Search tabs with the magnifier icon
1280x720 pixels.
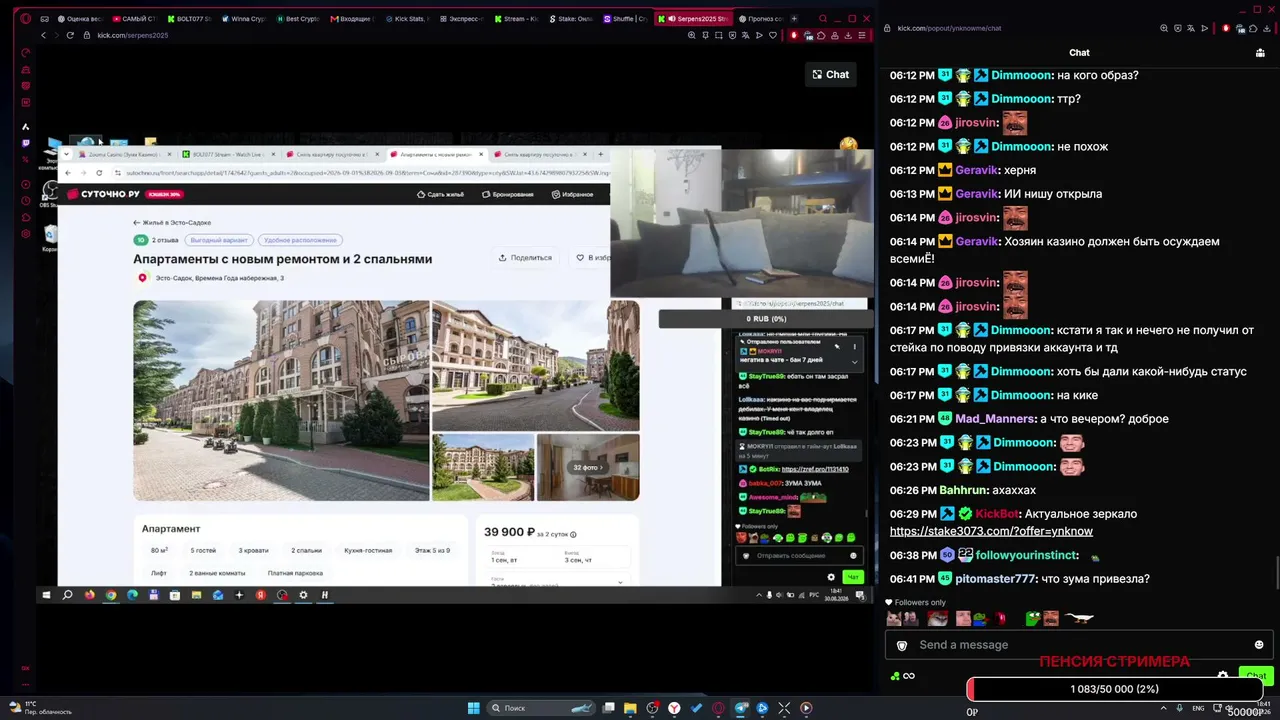pyautogui.click(x=823, y=18)
